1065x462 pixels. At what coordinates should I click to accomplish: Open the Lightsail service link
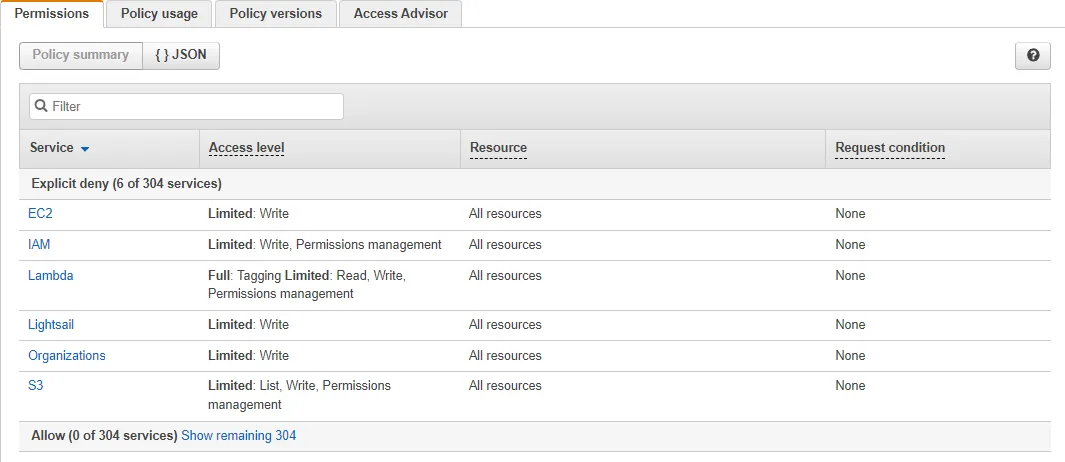click(x=51, y=325)
